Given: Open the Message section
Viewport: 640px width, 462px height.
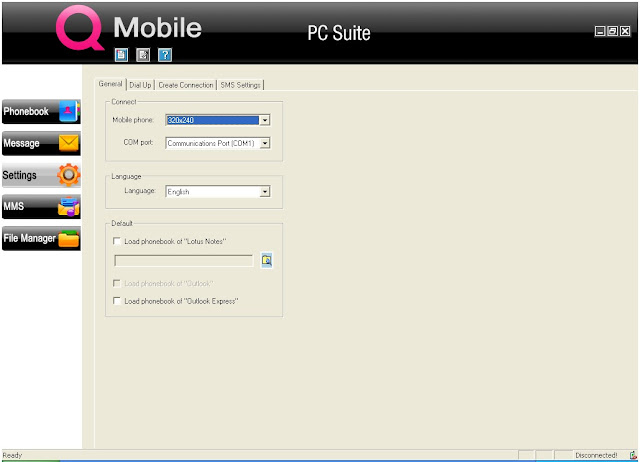Looking at the screenshot, I should point(41,143).
